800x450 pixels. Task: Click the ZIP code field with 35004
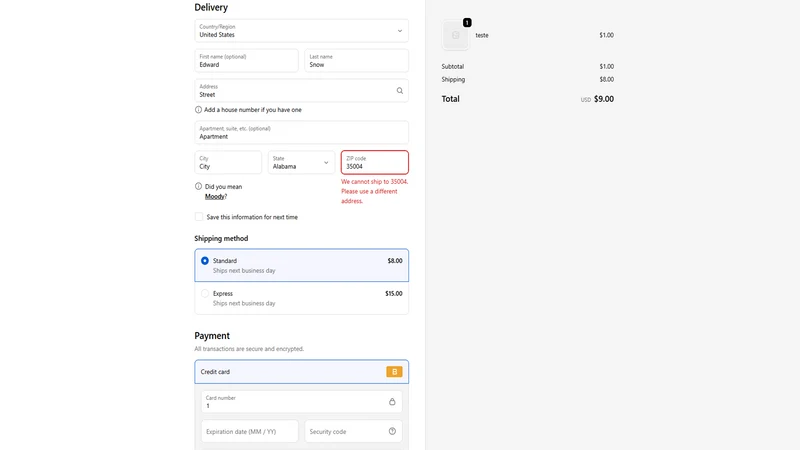point(375,162)
